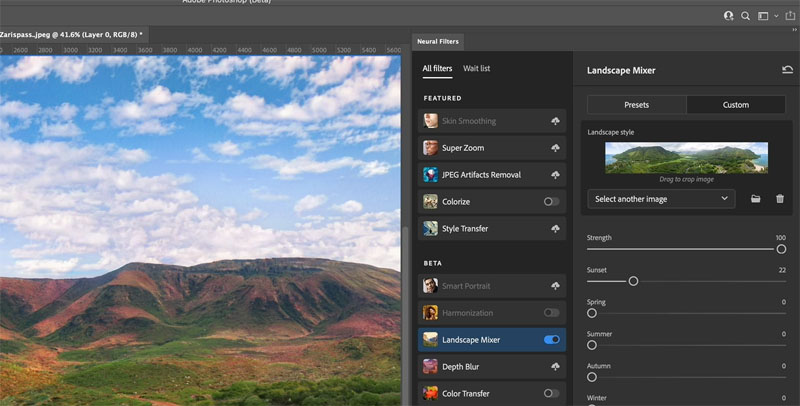Screen dimensions: 800x406
Task: Reset Landscape Mixer parameters with undo arrow
Action: (x=787, y=70)
